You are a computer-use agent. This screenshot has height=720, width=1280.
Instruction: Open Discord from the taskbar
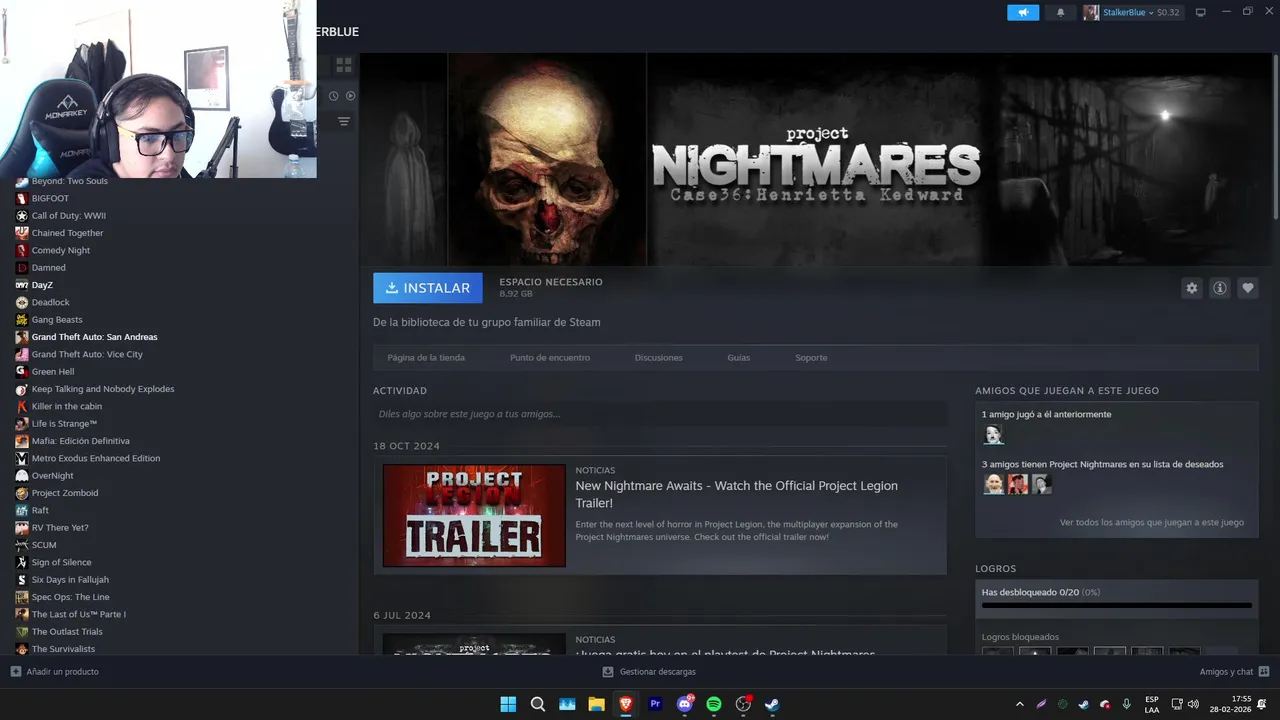[x=685, y=704]
